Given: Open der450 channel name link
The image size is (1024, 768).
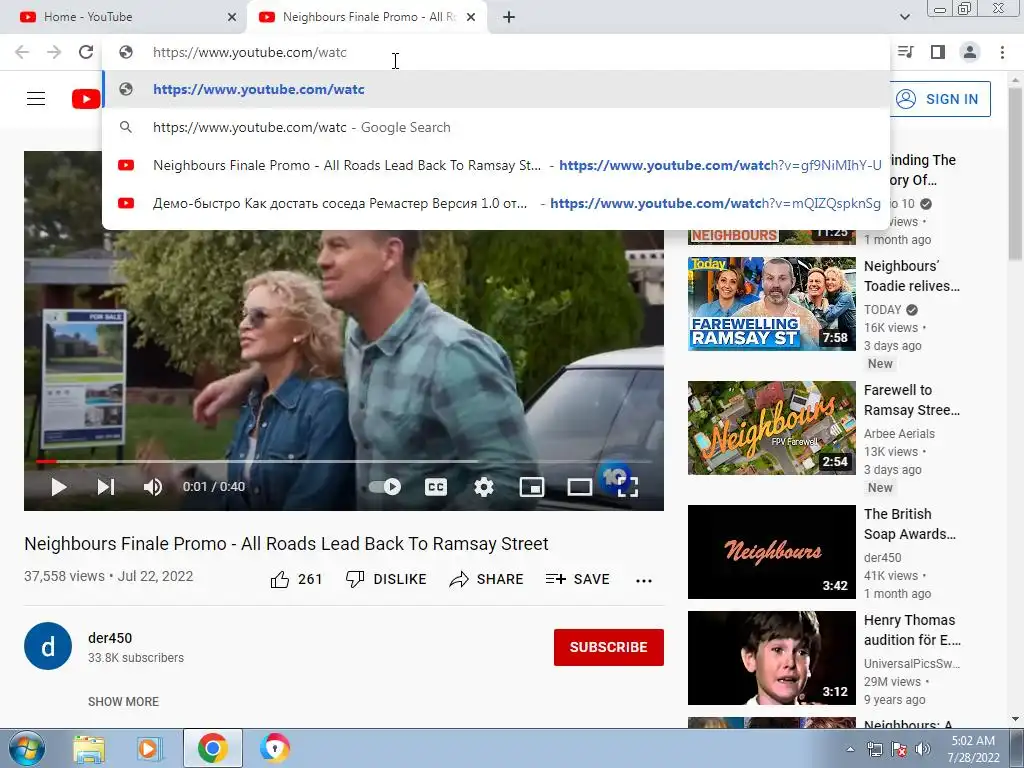Looking at the screenshot, I should [110, 638].
